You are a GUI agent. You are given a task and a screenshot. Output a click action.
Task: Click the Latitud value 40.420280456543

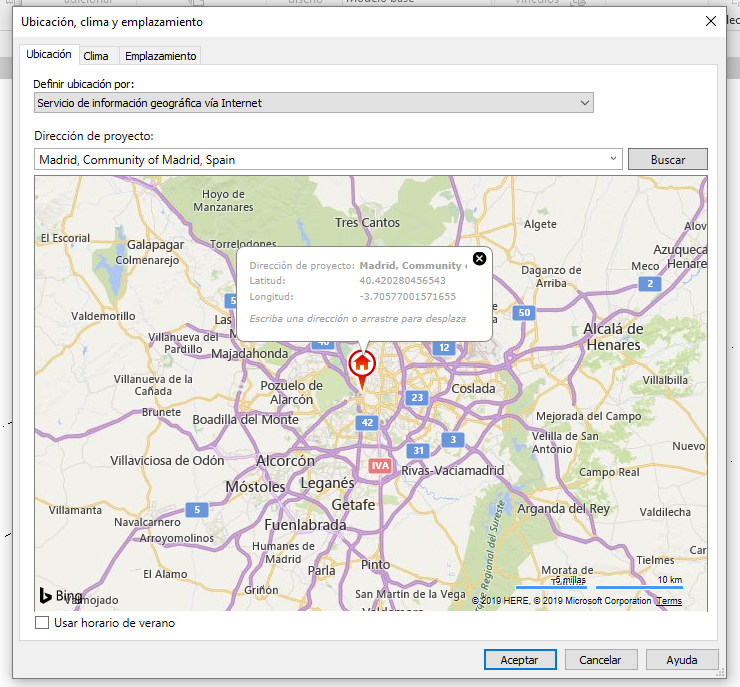click(403, 281)
